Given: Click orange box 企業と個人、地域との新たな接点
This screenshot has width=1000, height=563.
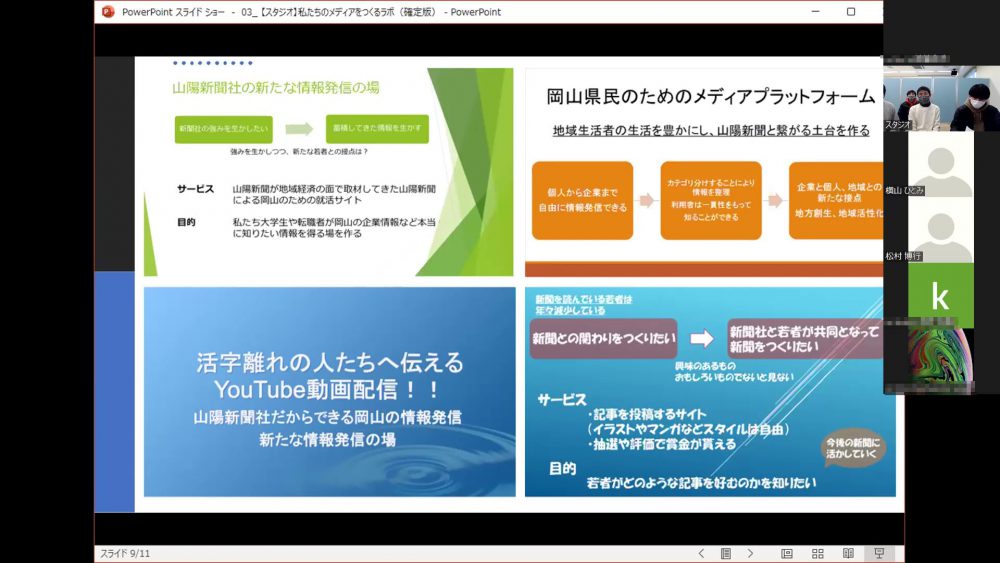Looking at the screenshot, I should point(836,200).
